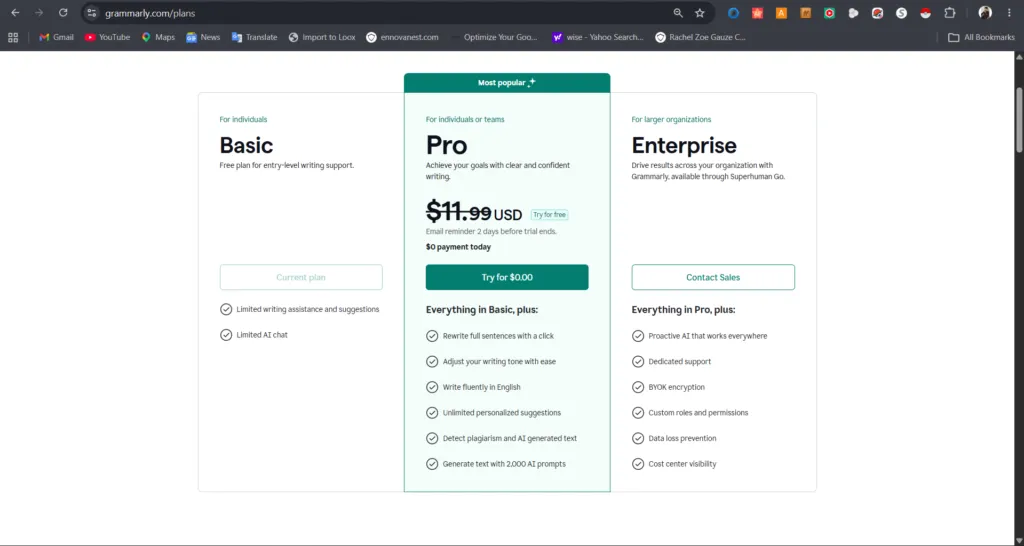Click the red star extension icon
The image size is (1024, 546).
coord(758,13)
